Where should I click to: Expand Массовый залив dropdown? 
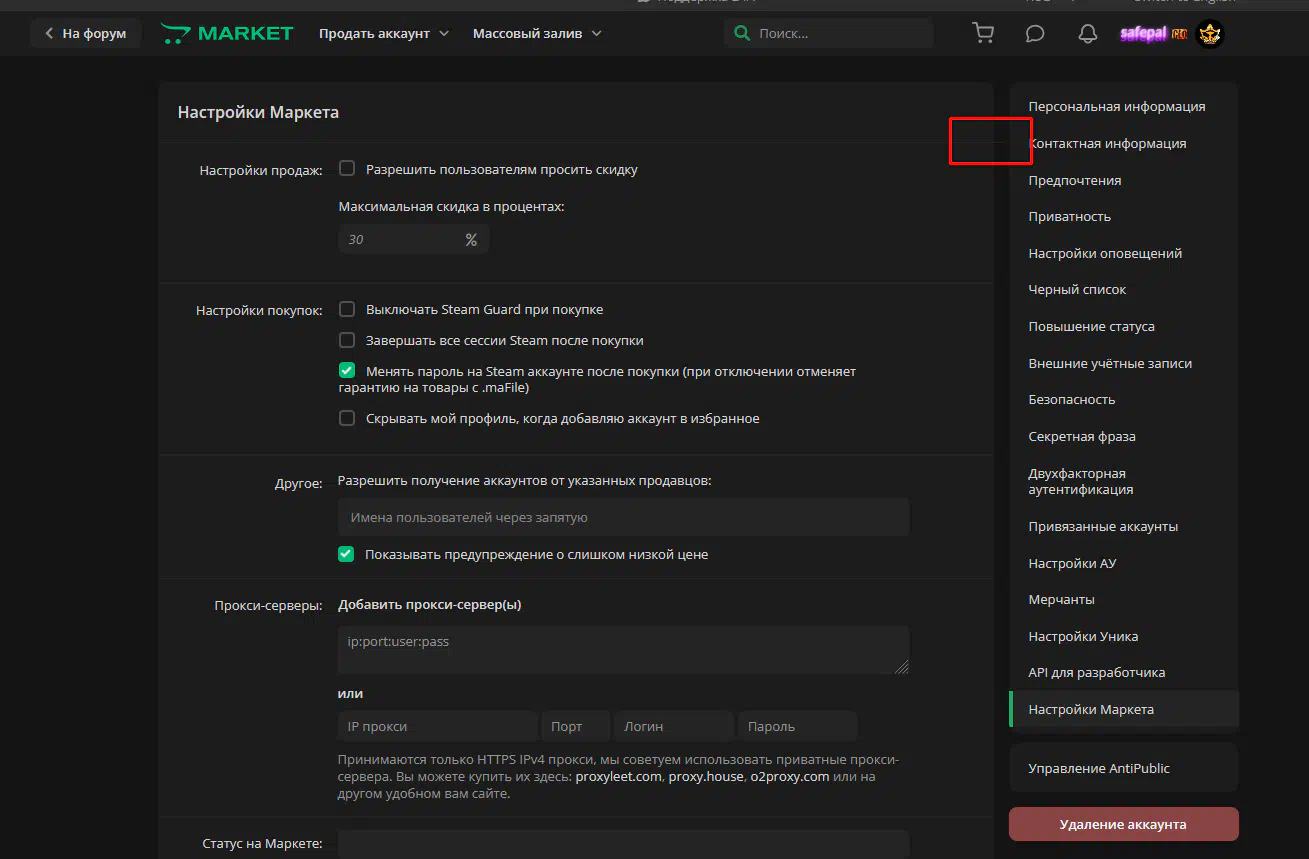coord(537,33)
